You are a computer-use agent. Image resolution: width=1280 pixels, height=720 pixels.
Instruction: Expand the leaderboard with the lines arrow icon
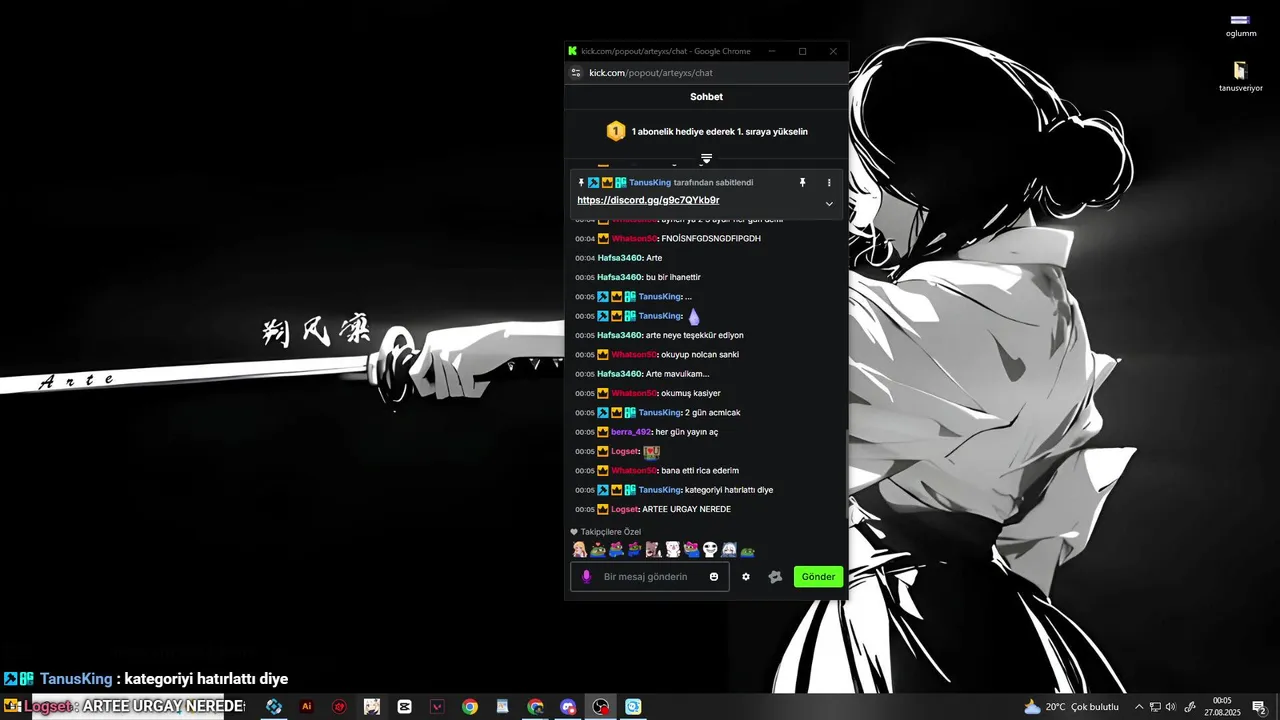(706, 159)
